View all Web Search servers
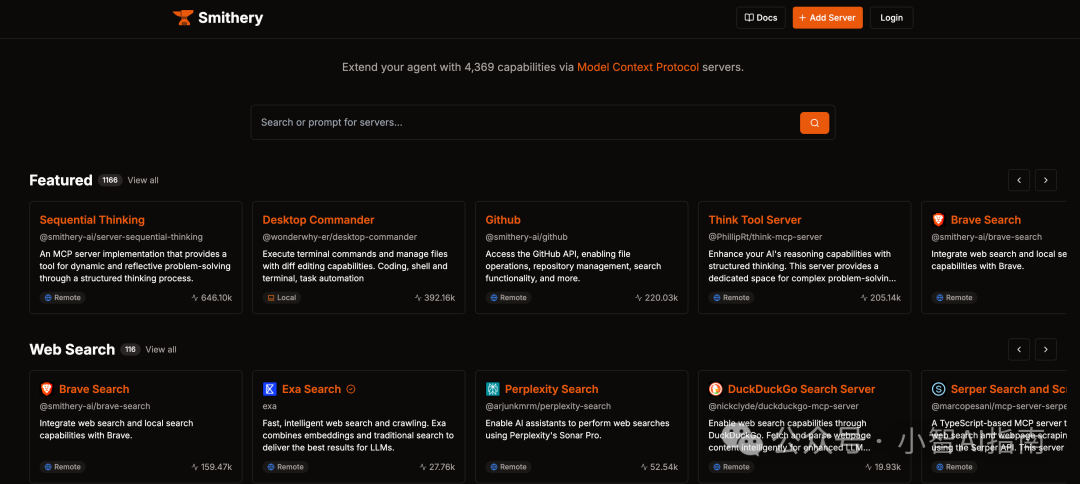Screen dimensions: 1080x484 click(161, 349)
